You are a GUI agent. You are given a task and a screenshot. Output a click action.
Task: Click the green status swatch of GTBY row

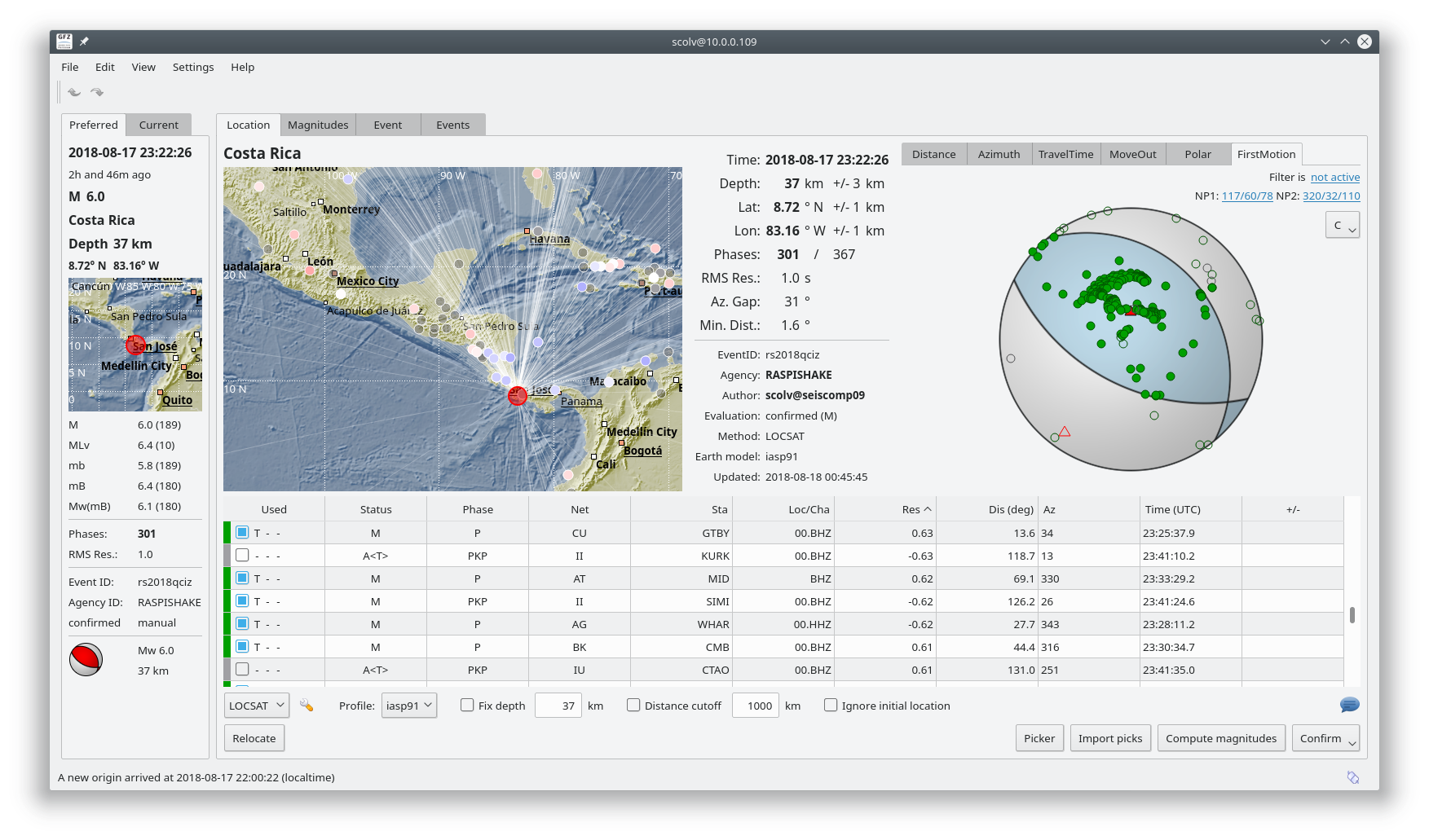(x=227, y=533)
